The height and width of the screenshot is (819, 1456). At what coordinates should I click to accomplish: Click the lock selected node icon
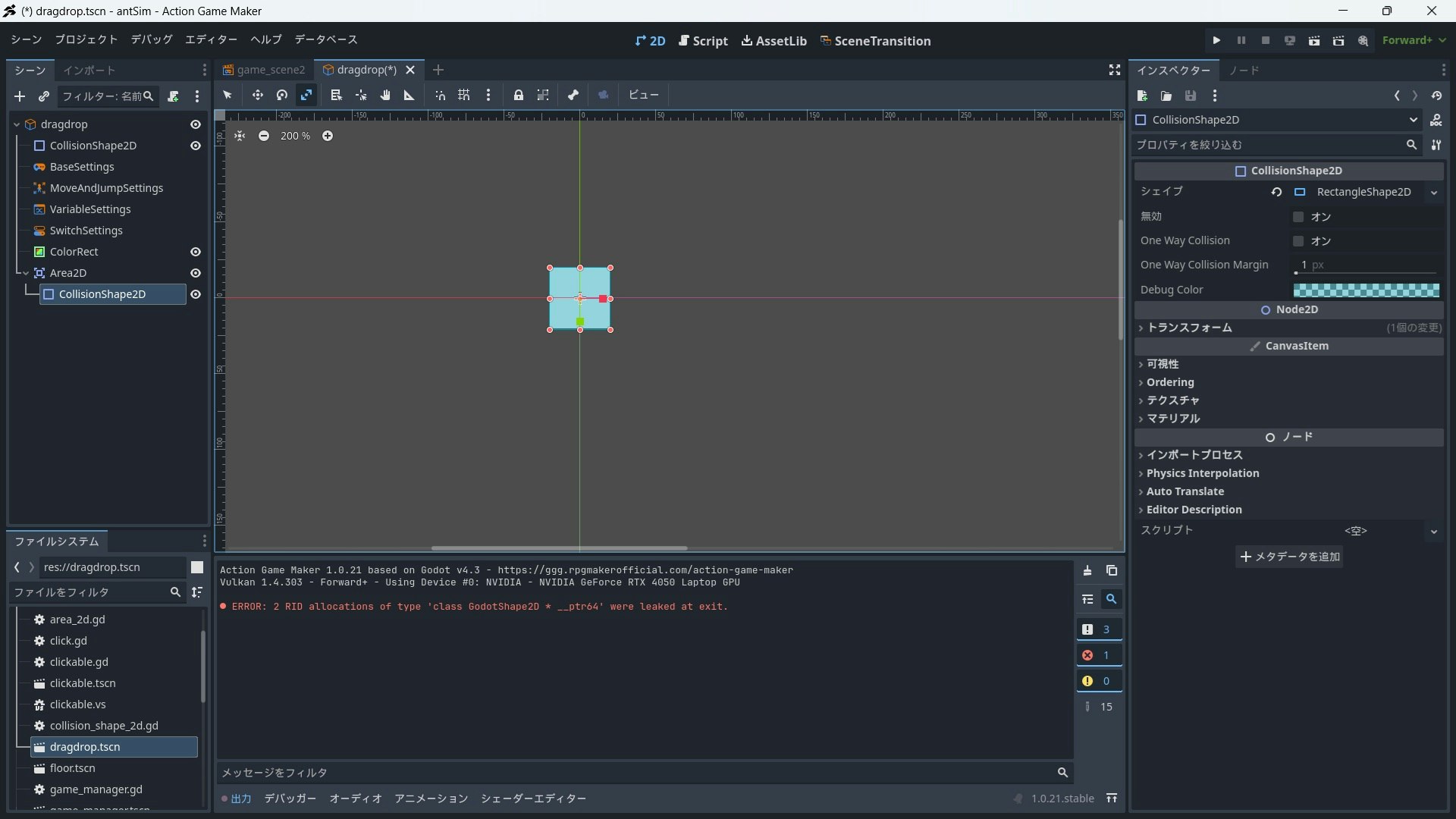click(x=518, y=95)
